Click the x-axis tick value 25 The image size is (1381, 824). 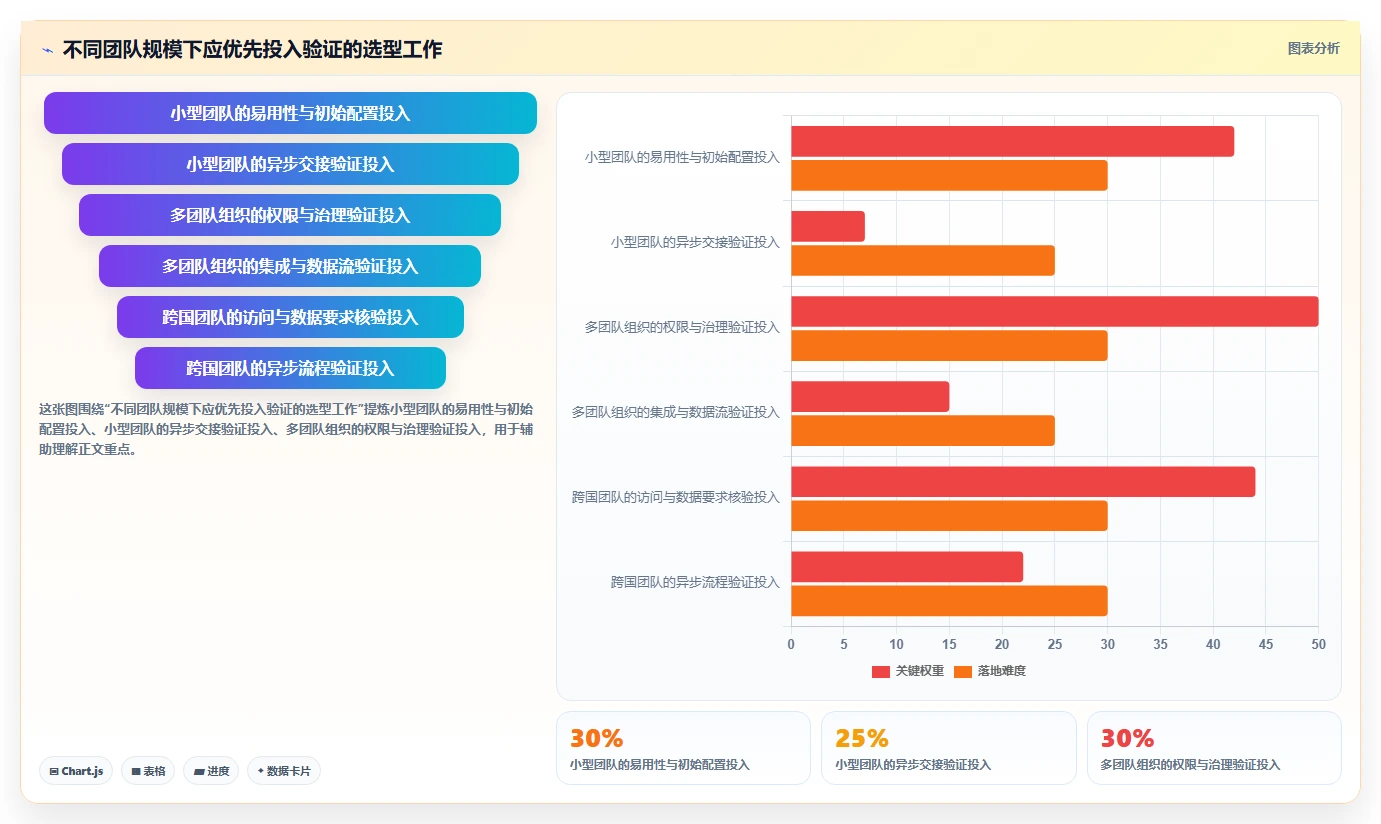1055,645
